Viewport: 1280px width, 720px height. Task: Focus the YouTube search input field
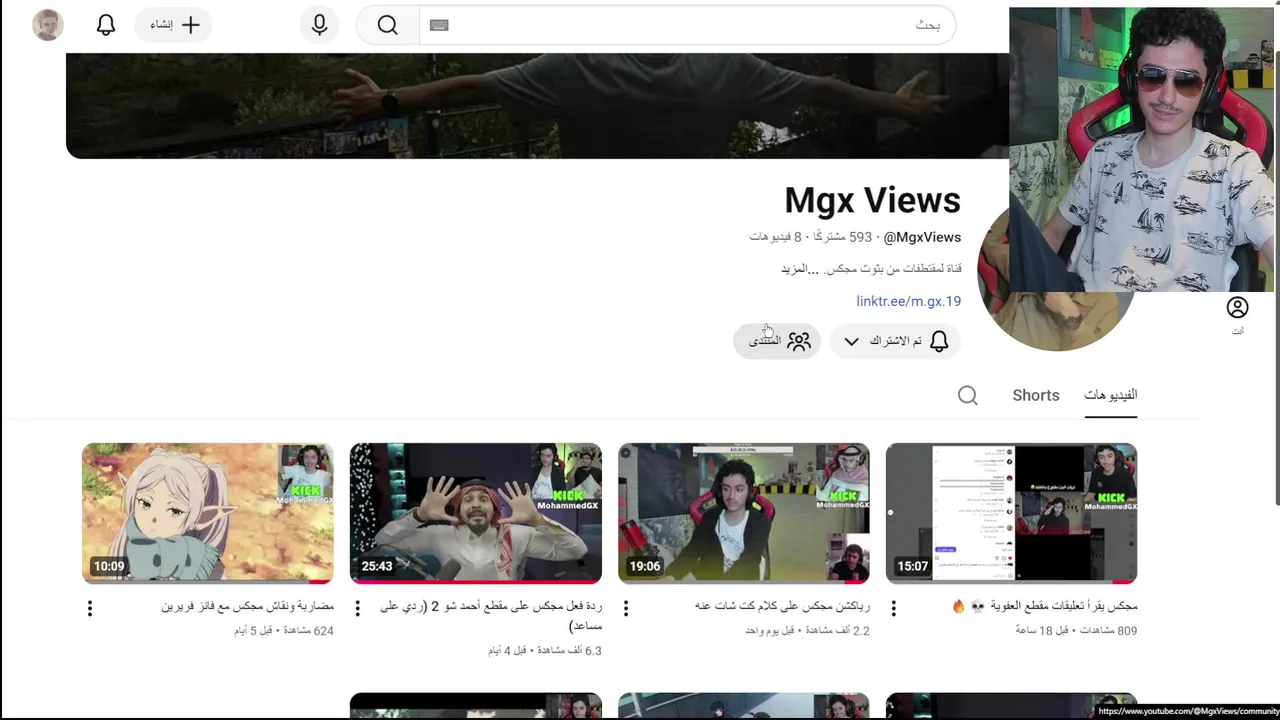pyautogui.click(x=687, y=25)
